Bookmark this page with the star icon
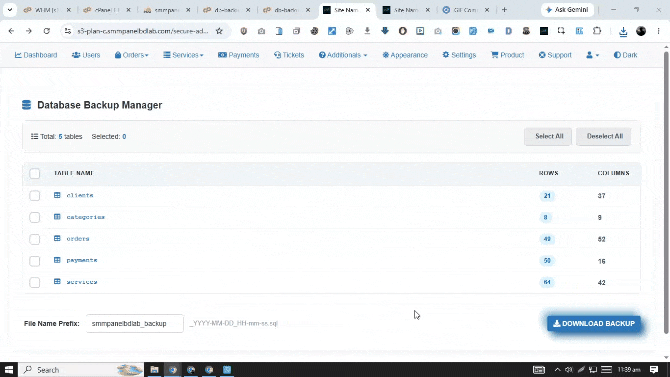The image size is (670, 377). coord(219,31)
